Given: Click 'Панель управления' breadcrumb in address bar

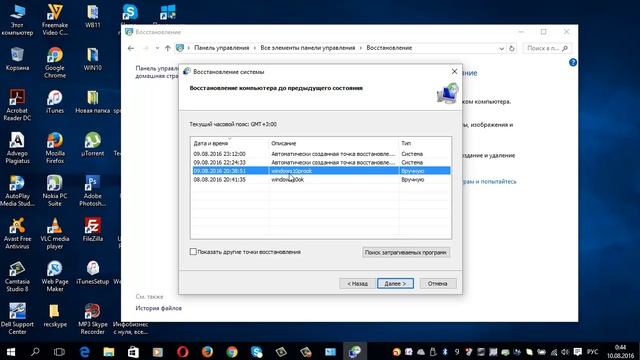Looking at the screenshot, I should (221, 48).
